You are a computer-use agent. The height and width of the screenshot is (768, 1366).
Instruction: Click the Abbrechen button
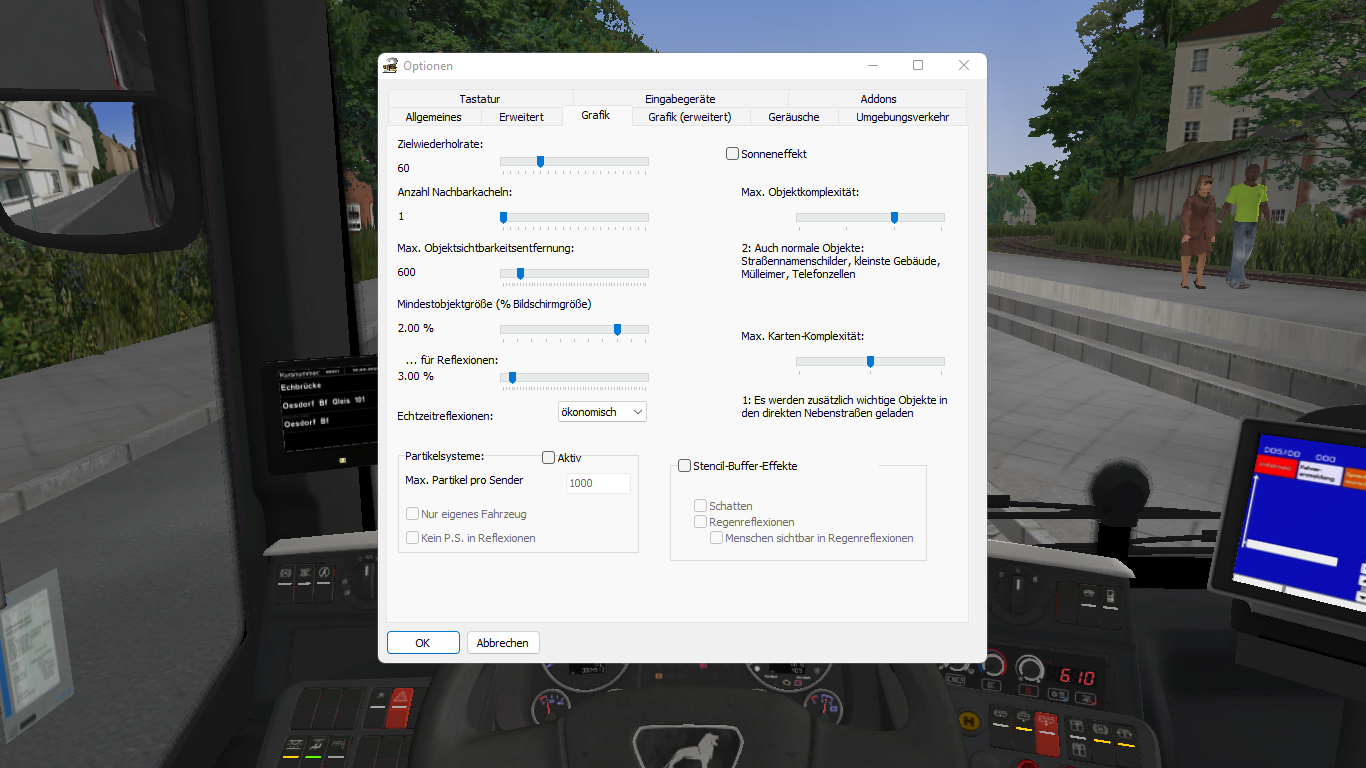[x=503, y=643]
